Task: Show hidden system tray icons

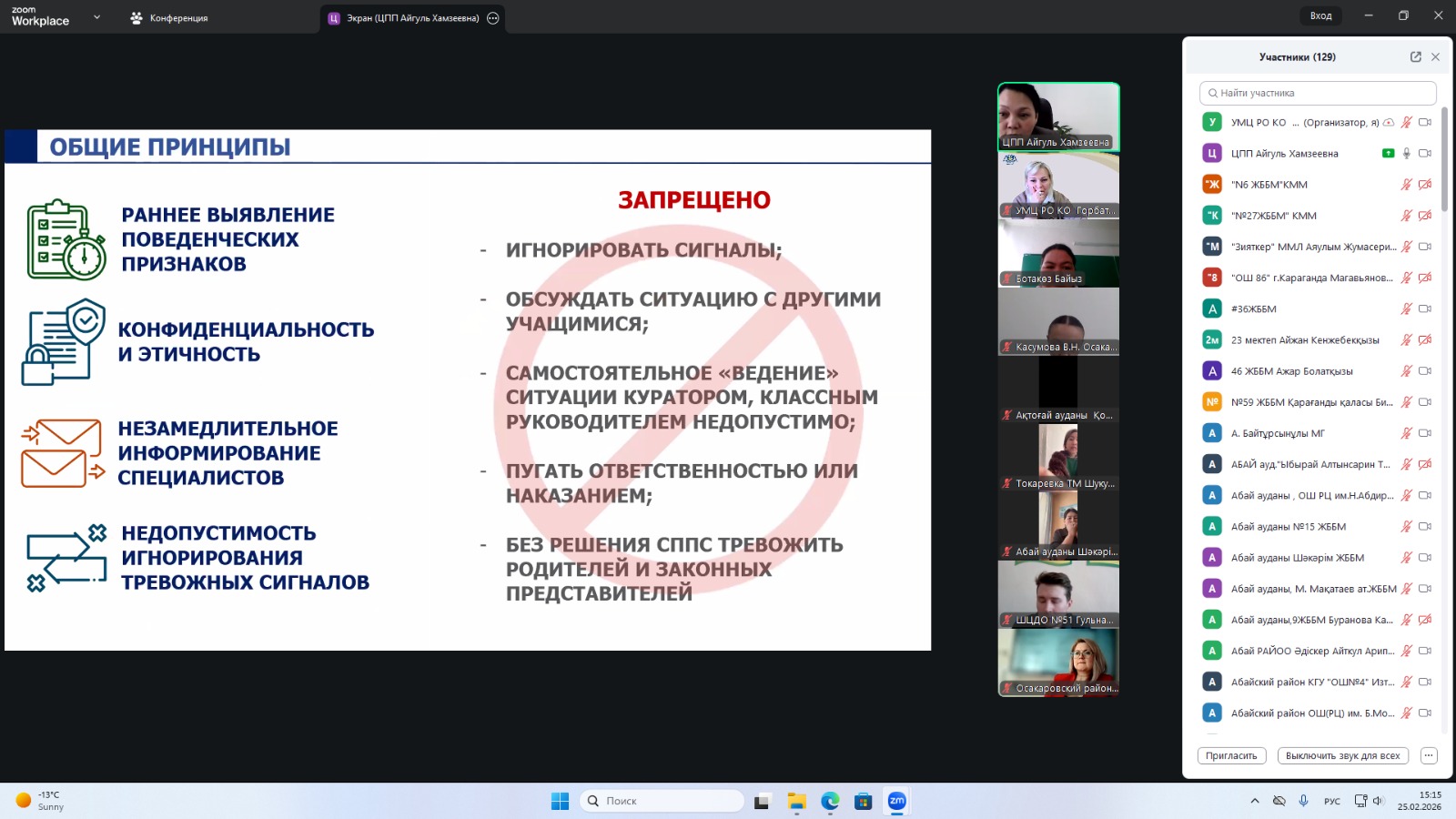Action: pos(1255,801)
